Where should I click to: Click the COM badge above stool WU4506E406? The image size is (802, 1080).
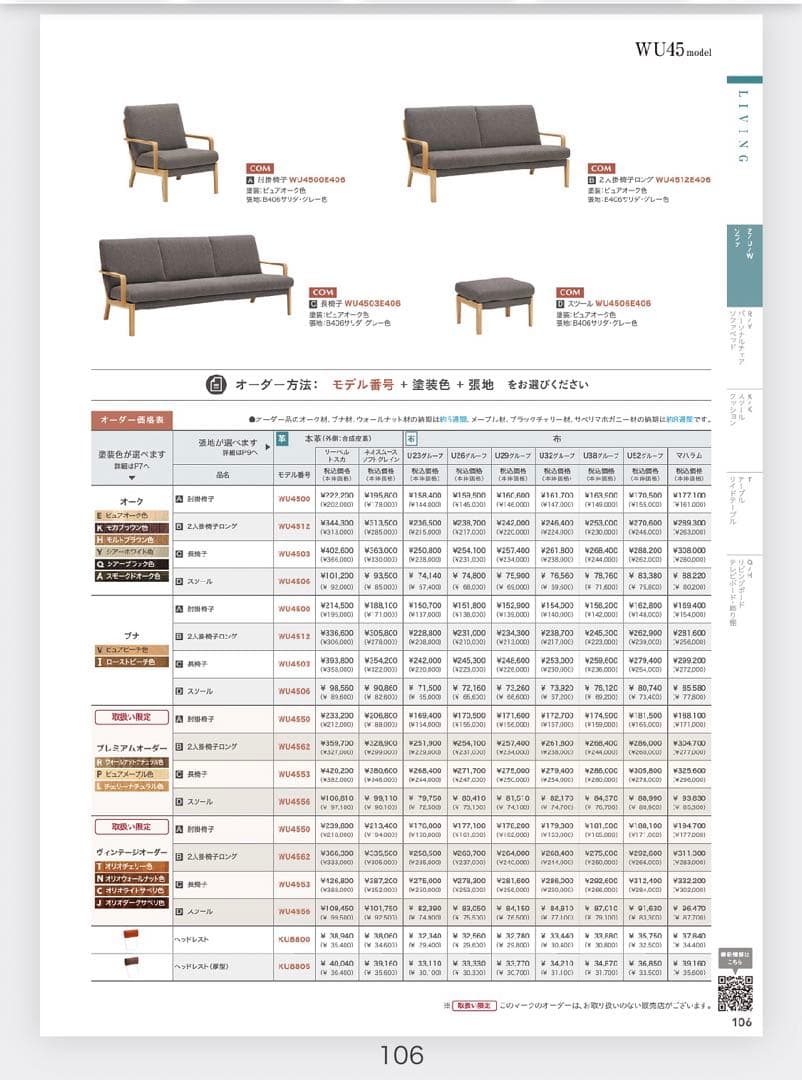569,292
